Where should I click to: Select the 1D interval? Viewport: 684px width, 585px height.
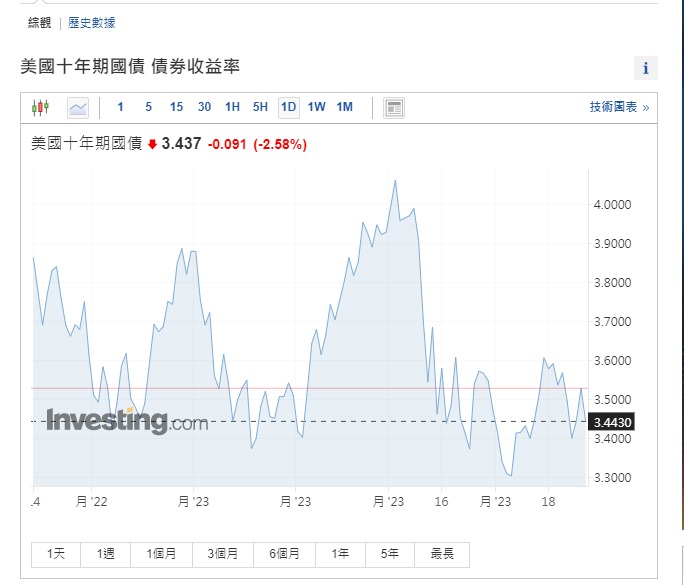click(288, 107)
